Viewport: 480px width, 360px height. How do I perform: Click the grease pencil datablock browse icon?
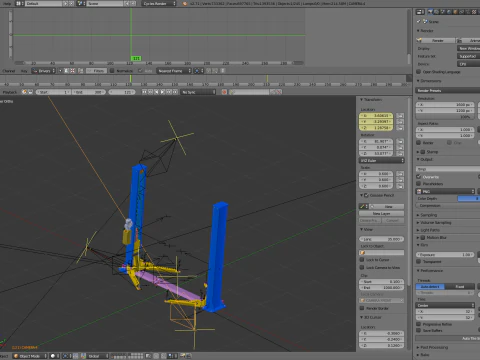(363, 207)
